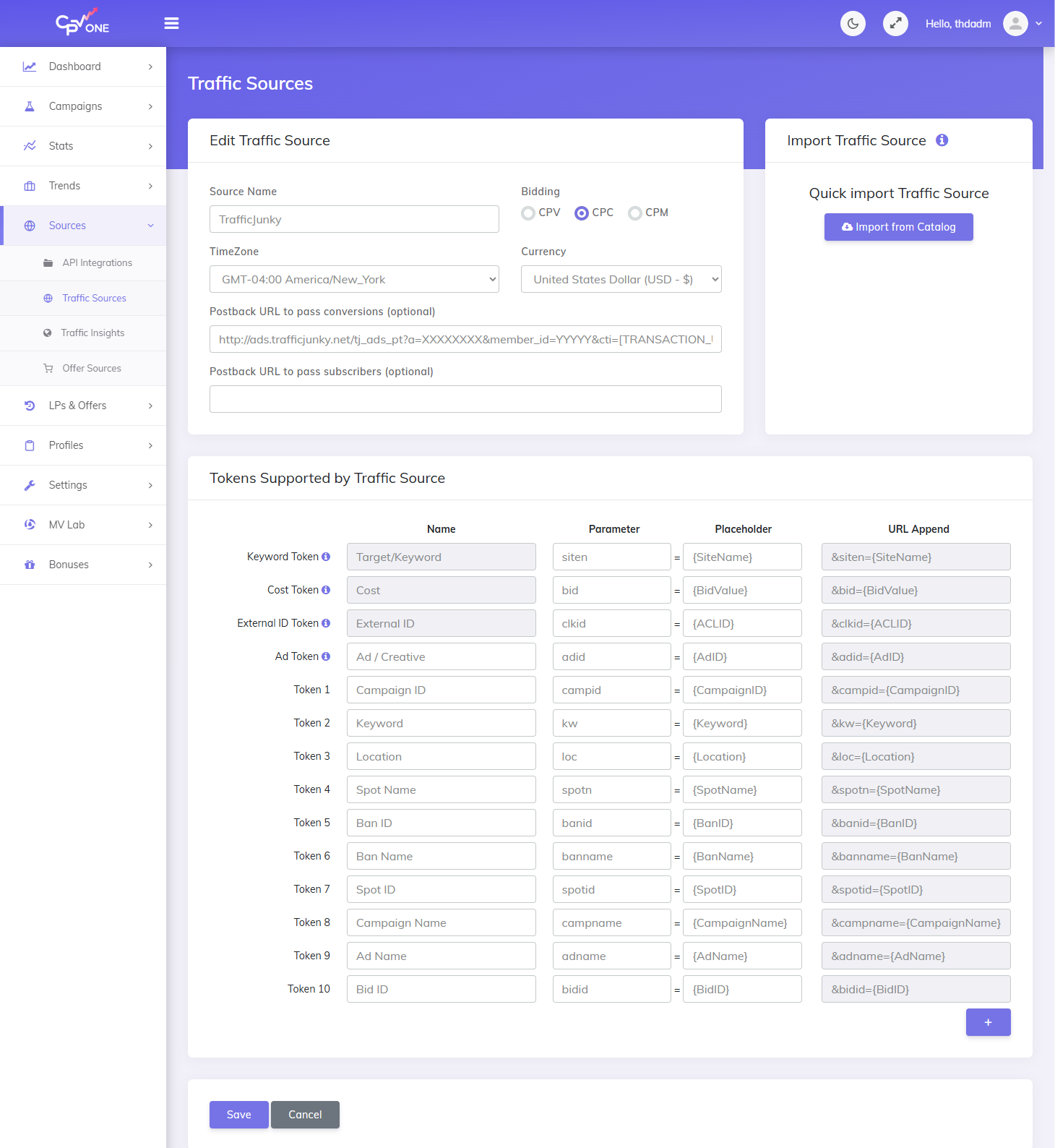
Task: Open Traffic Insights in sidebar
Action: point(92,333)
